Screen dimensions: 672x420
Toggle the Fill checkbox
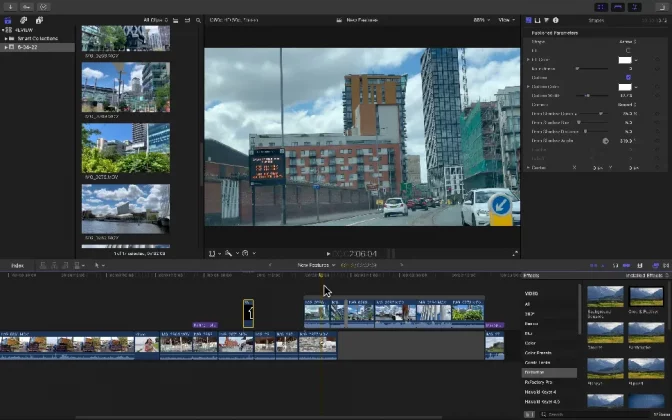628,50
